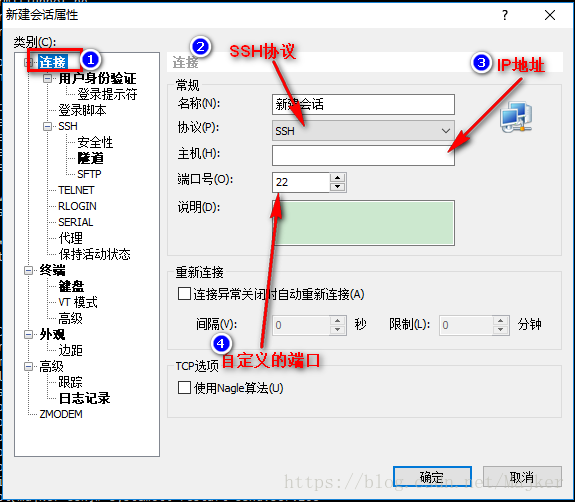Close the 新建会话属性 dialog
This screenshot has height=502, width=575.
tap(550, 15)
